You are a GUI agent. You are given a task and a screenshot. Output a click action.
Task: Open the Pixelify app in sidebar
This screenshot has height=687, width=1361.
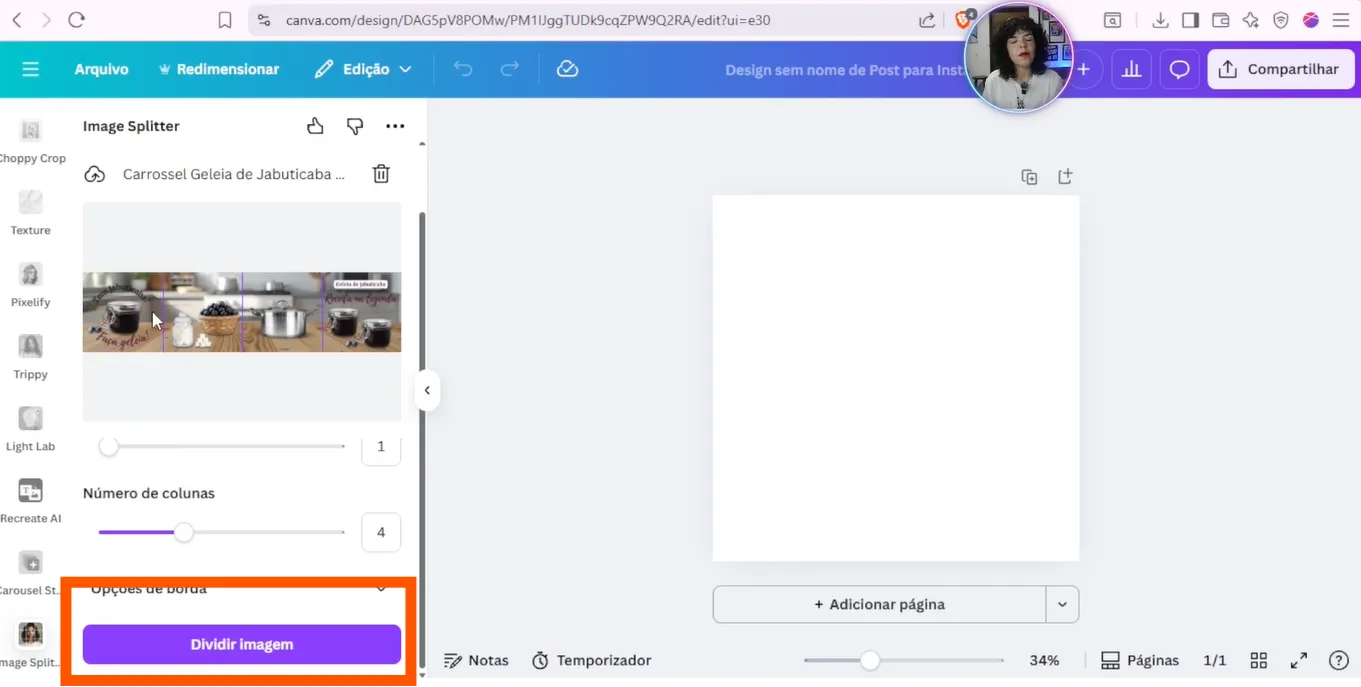pos(31,284)
